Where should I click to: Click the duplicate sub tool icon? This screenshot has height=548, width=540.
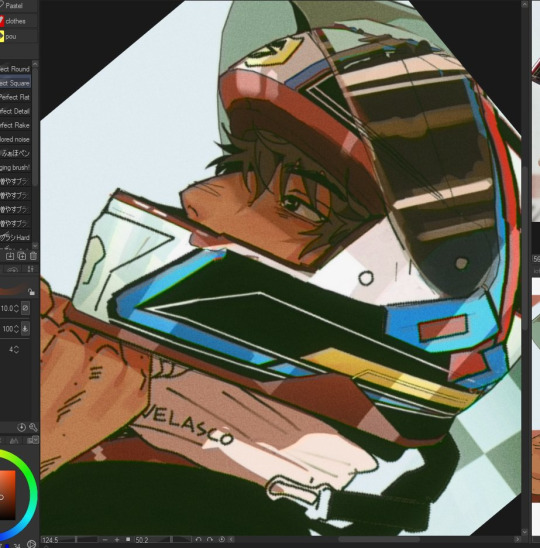tap(22, 256)
